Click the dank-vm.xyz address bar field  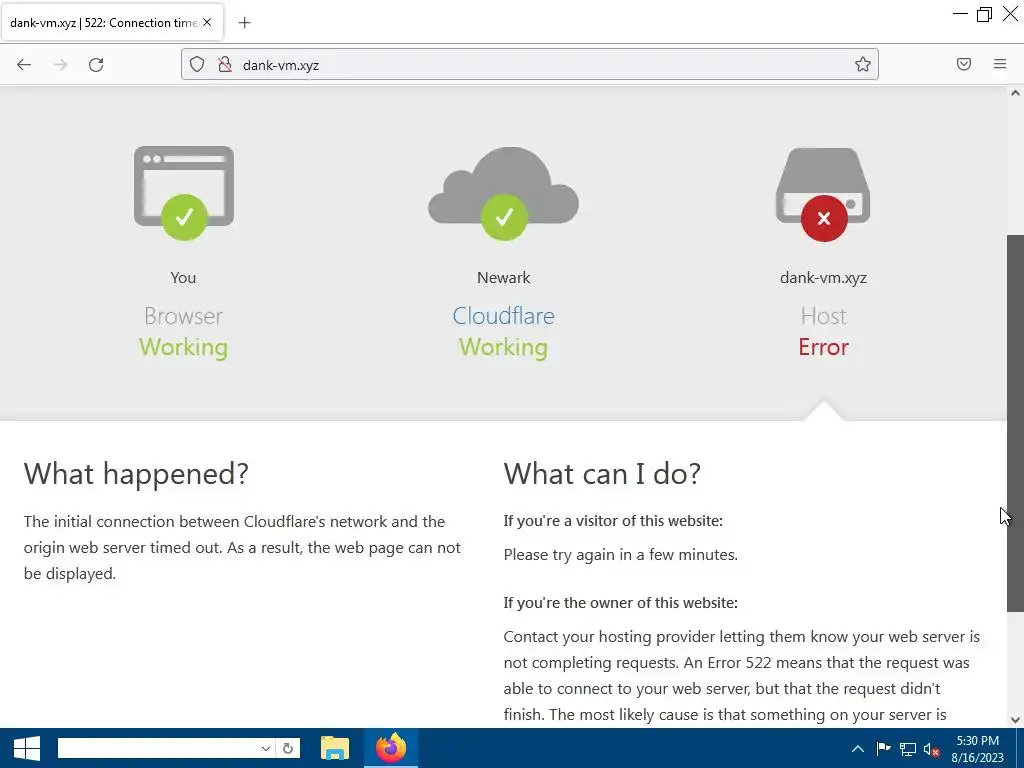pyautogui.click(x=530, y=65)
